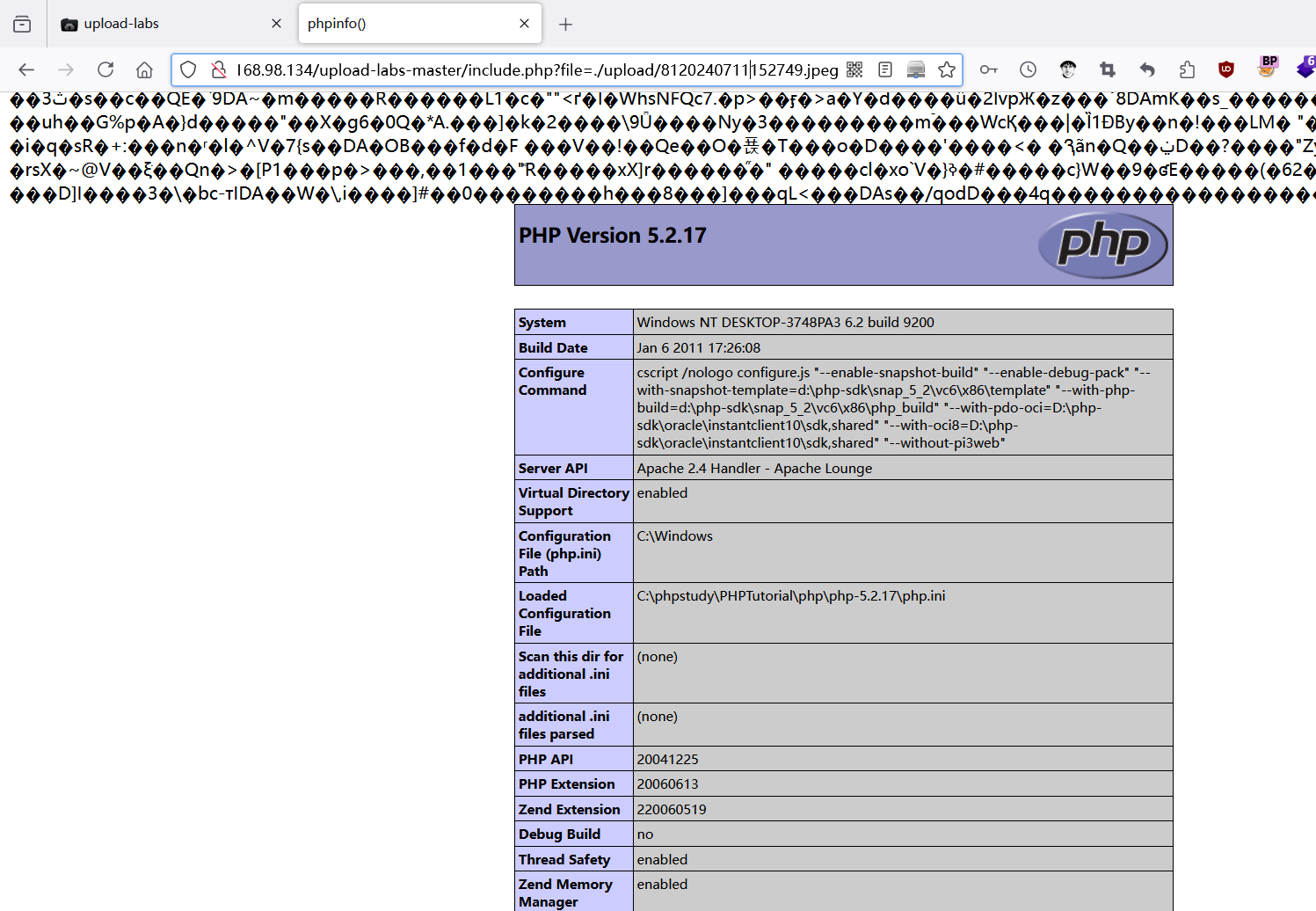This screenshot has height=911, width=1316.
Task: Open the home page
Action: coord(145,69)
